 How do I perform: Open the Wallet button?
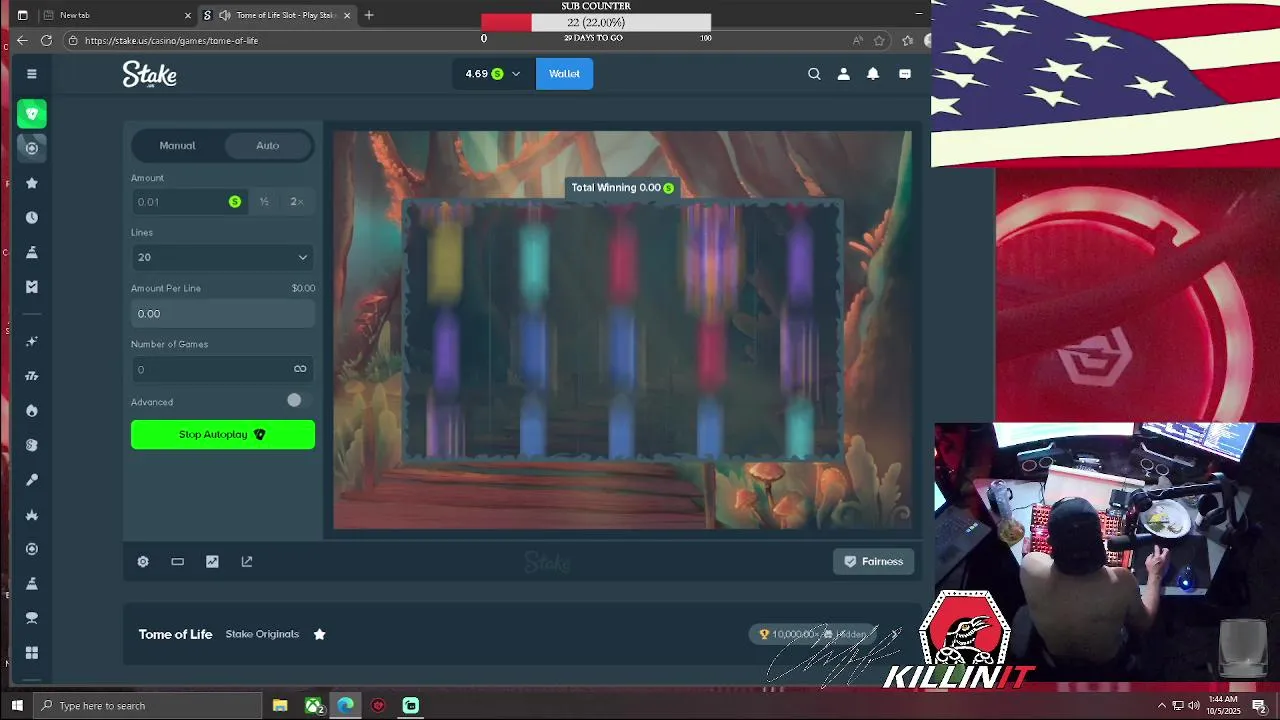point(564,74)
